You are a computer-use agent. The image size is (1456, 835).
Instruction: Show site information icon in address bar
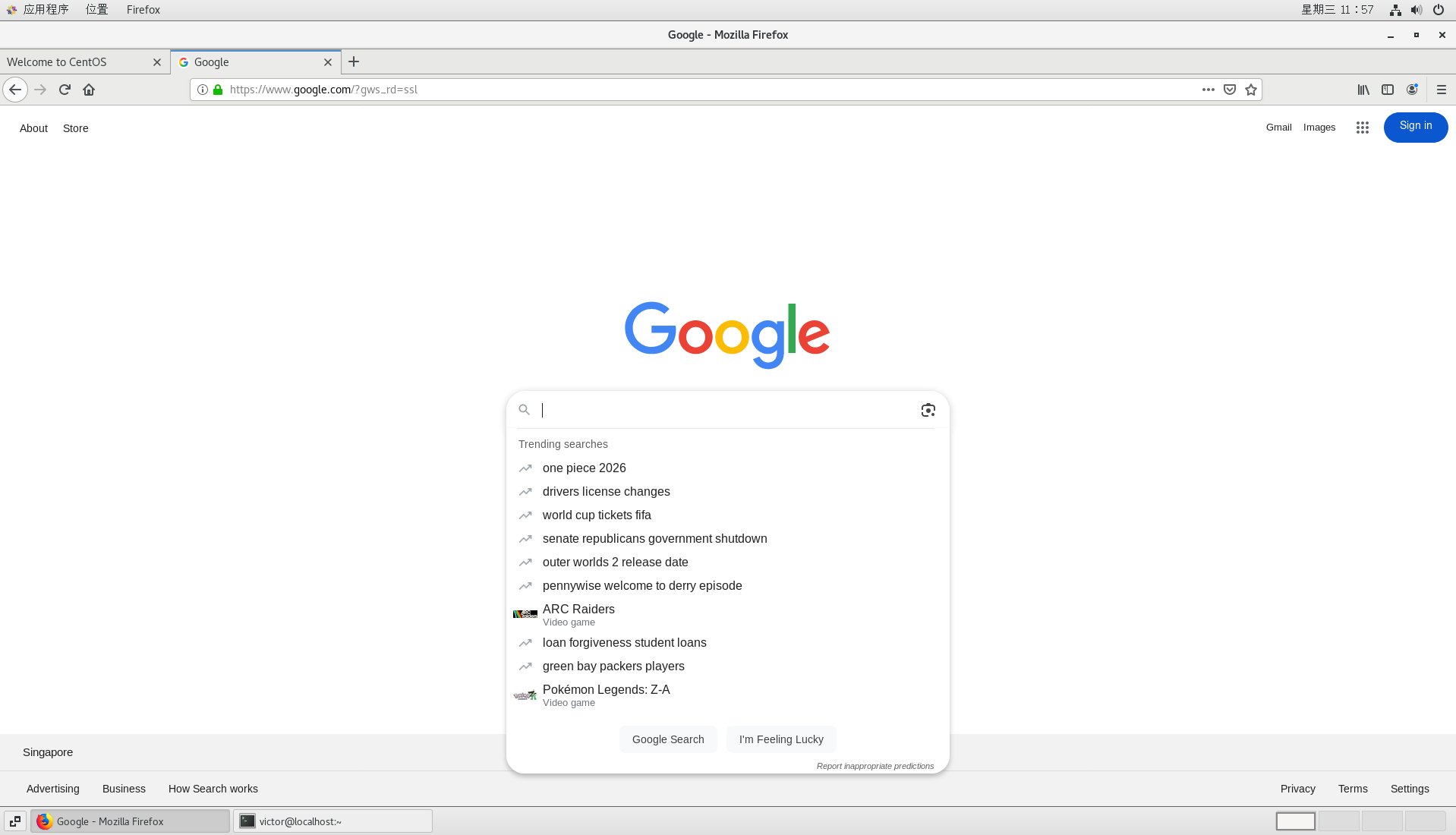click(x=203, y=90)
